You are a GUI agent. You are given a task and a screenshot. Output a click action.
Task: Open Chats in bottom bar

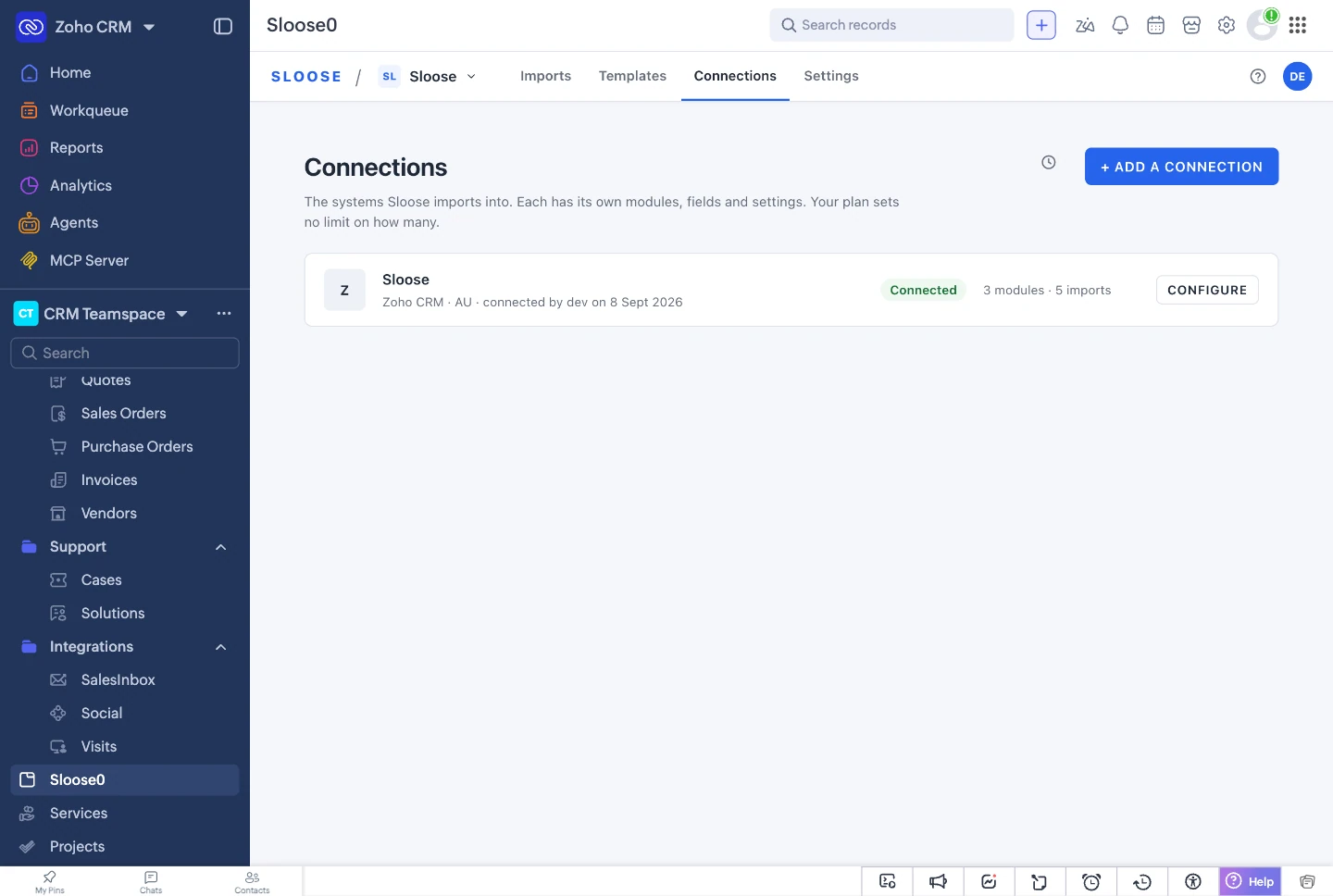(151, 882)
